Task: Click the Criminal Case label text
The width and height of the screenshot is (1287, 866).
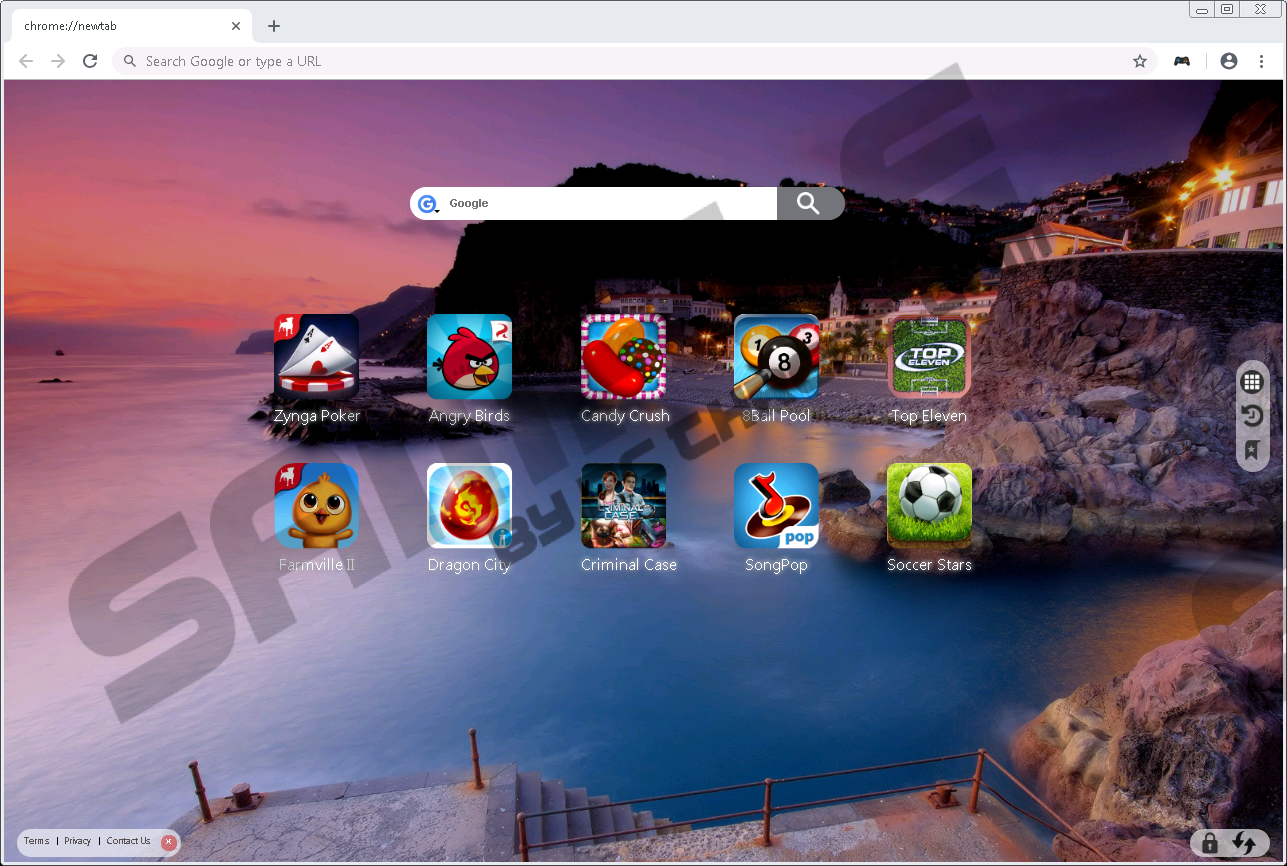Action: [x=629, y=565]
